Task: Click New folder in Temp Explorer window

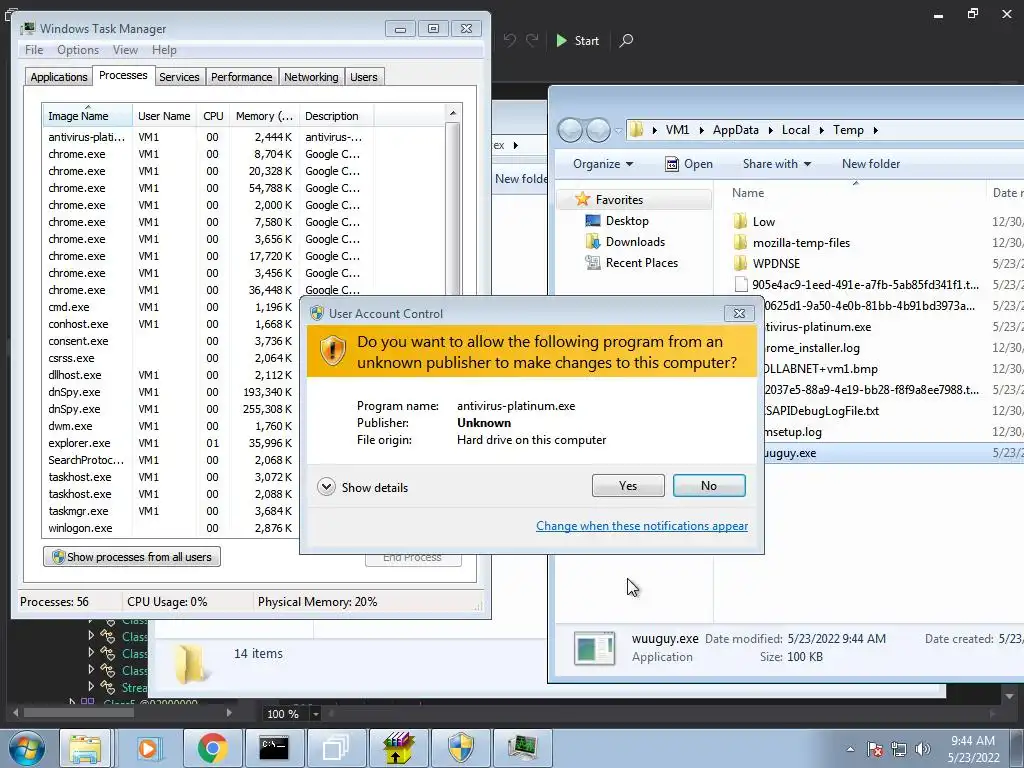Action: (x=871, y=164)
